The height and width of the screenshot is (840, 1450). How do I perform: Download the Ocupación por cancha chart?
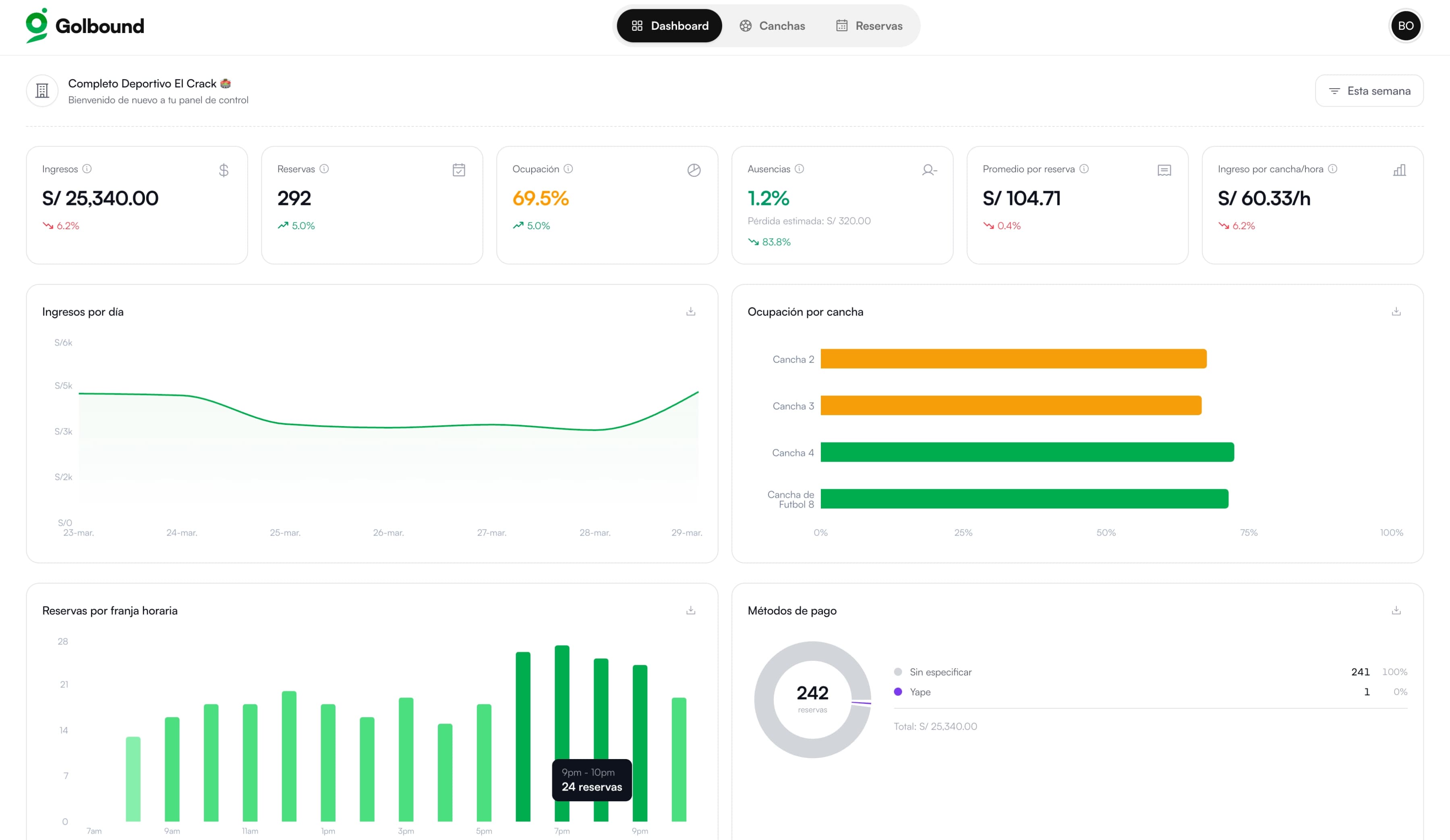(x=1396, y=311)
